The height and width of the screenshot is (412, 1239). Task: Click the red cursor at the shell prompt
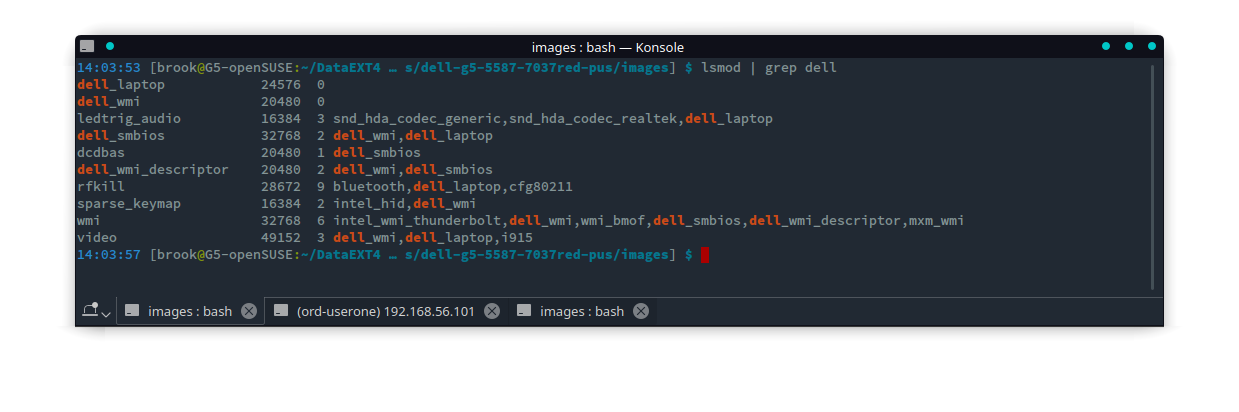[x=705, y=255]
